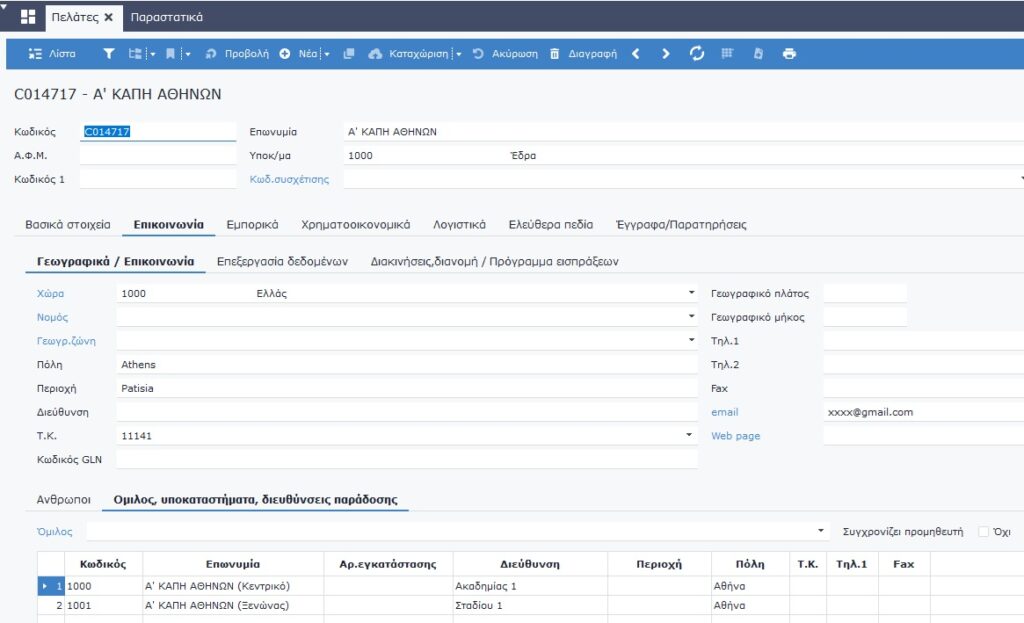Click the Όμιλος link label
The width and height of the screenshot is (1024, 623).
coord(55,532)
